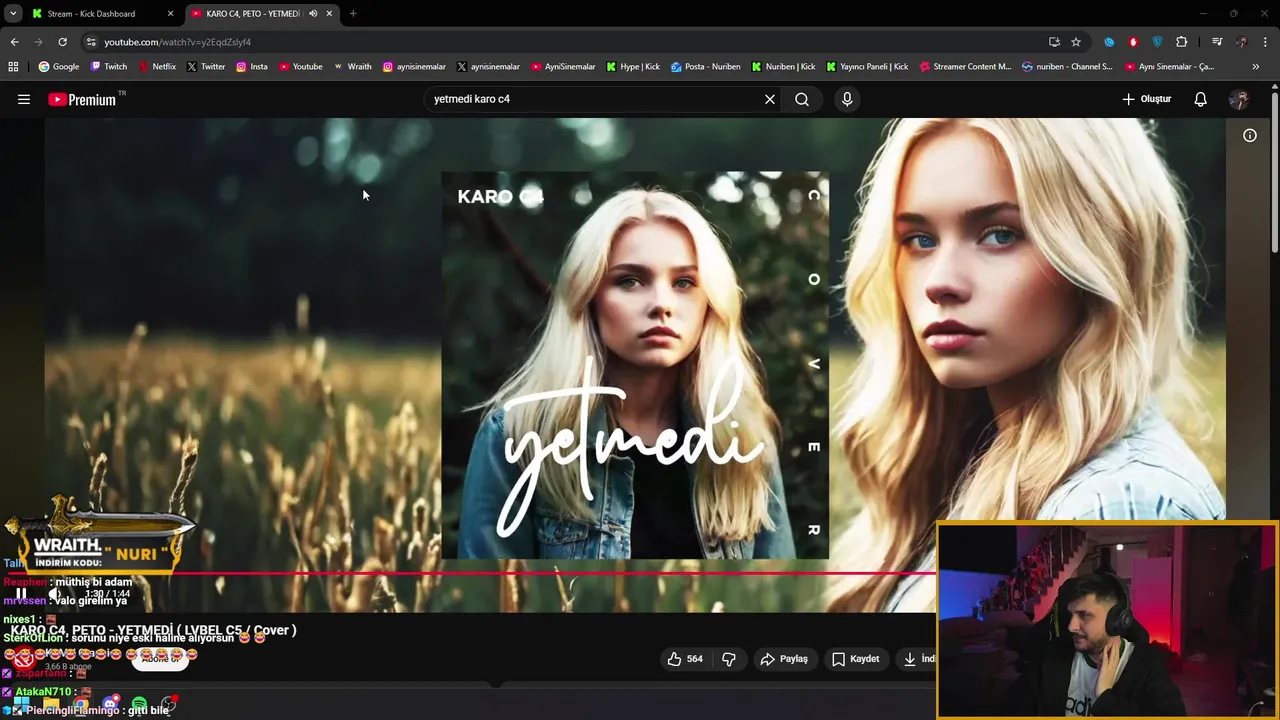Expand the hidden bookmarks overflow chevron
The width and height of the screenshot is (1280, 720).
[x=1256, y=67]
